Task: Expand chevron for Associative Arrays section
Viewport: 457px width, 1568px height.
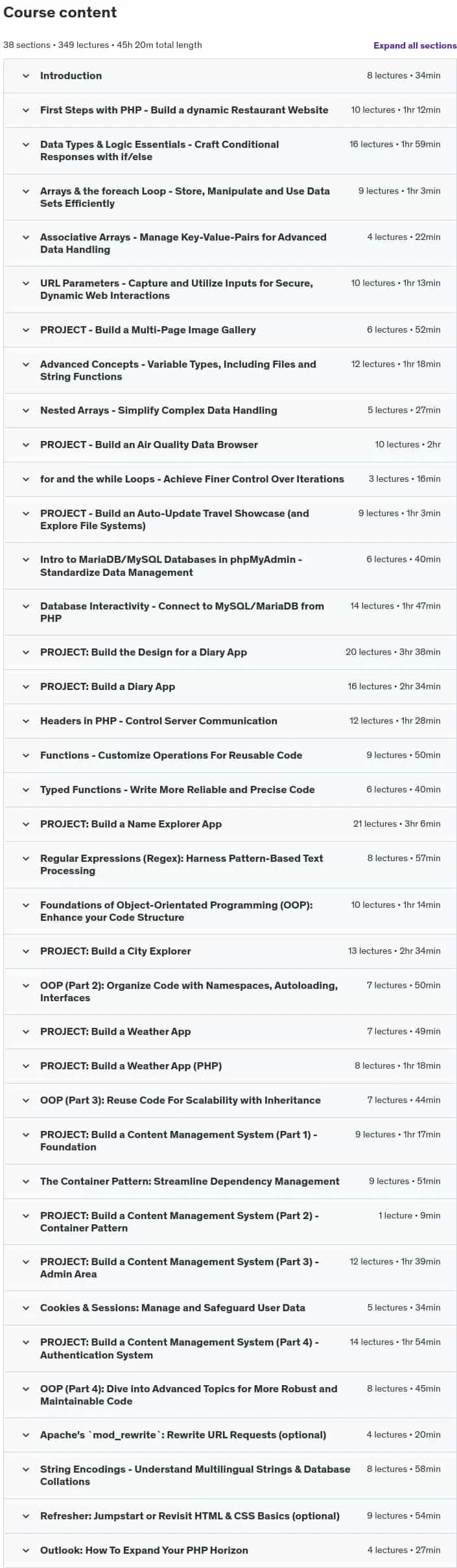Action: pyautogui.click(x=26, y=237)
